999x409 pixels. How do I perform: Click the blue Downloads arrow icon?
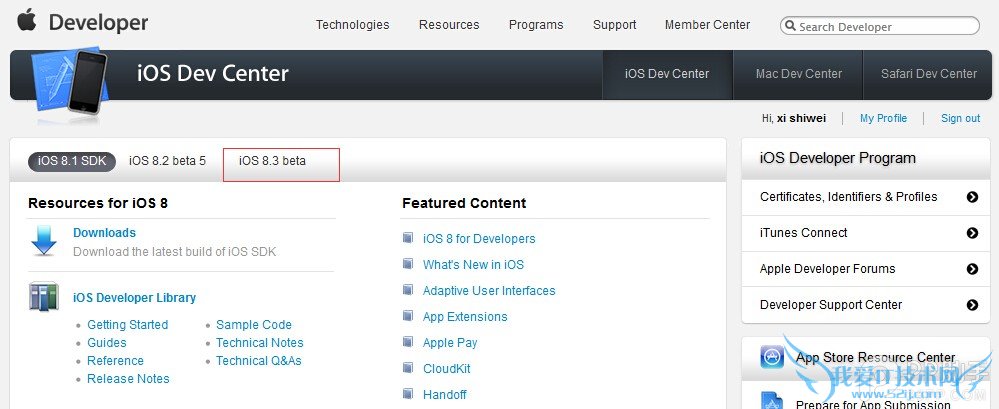coord(44,241)
